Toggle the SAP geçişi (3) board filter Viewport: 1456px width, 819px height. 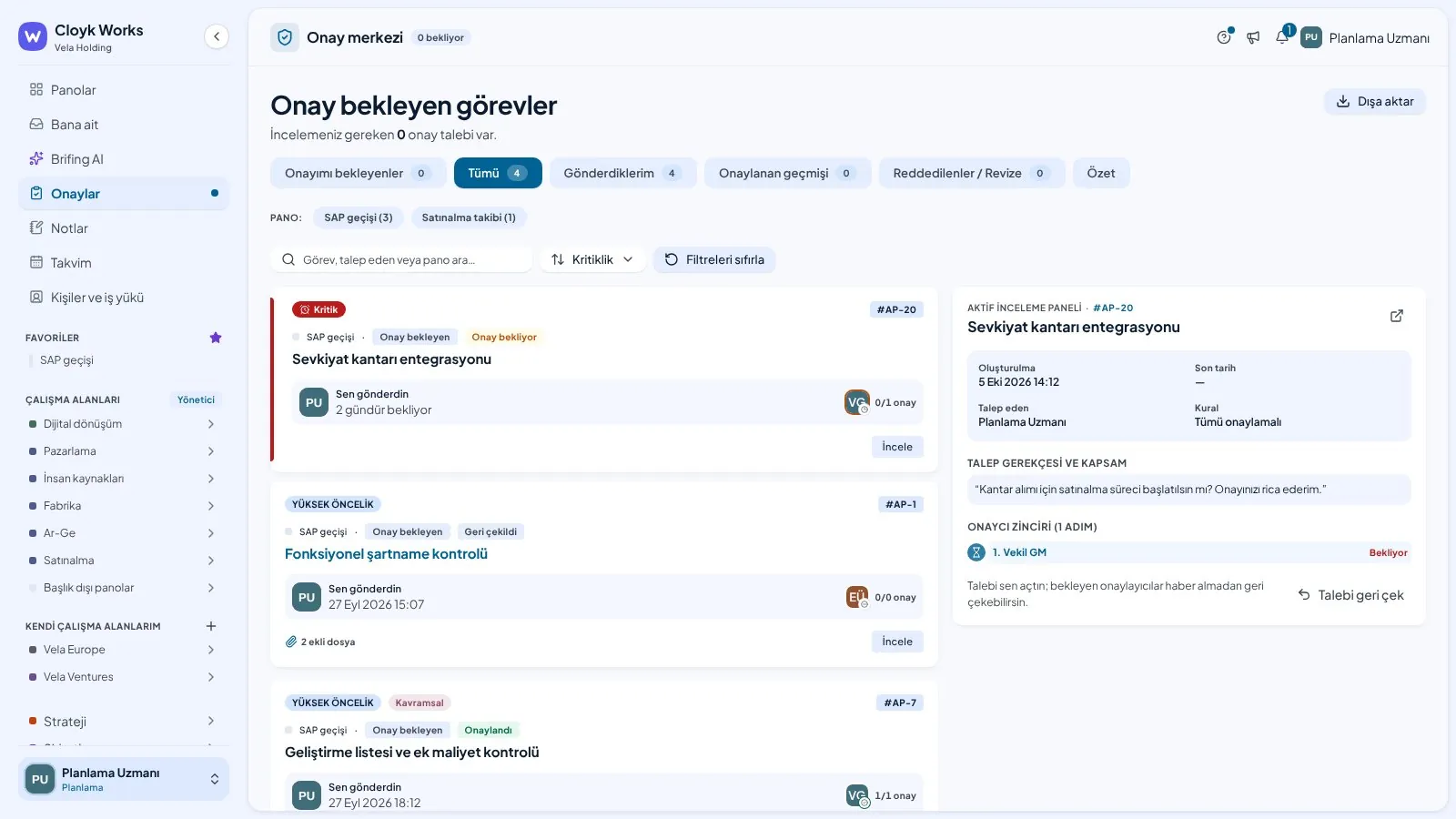click(x=359, y=217)
